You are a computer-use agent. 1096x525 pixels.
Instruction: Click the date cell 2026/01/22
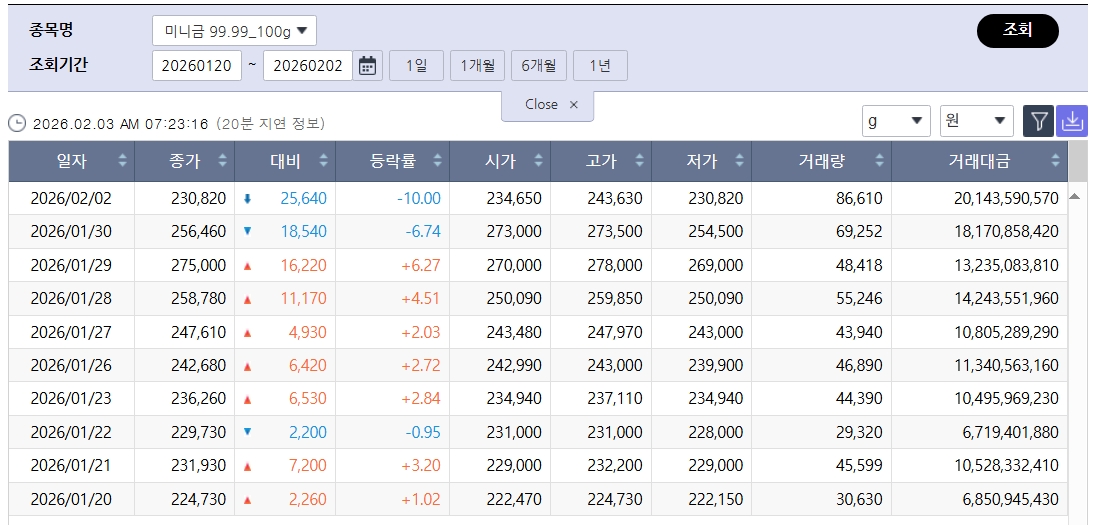tap(71, 432)
